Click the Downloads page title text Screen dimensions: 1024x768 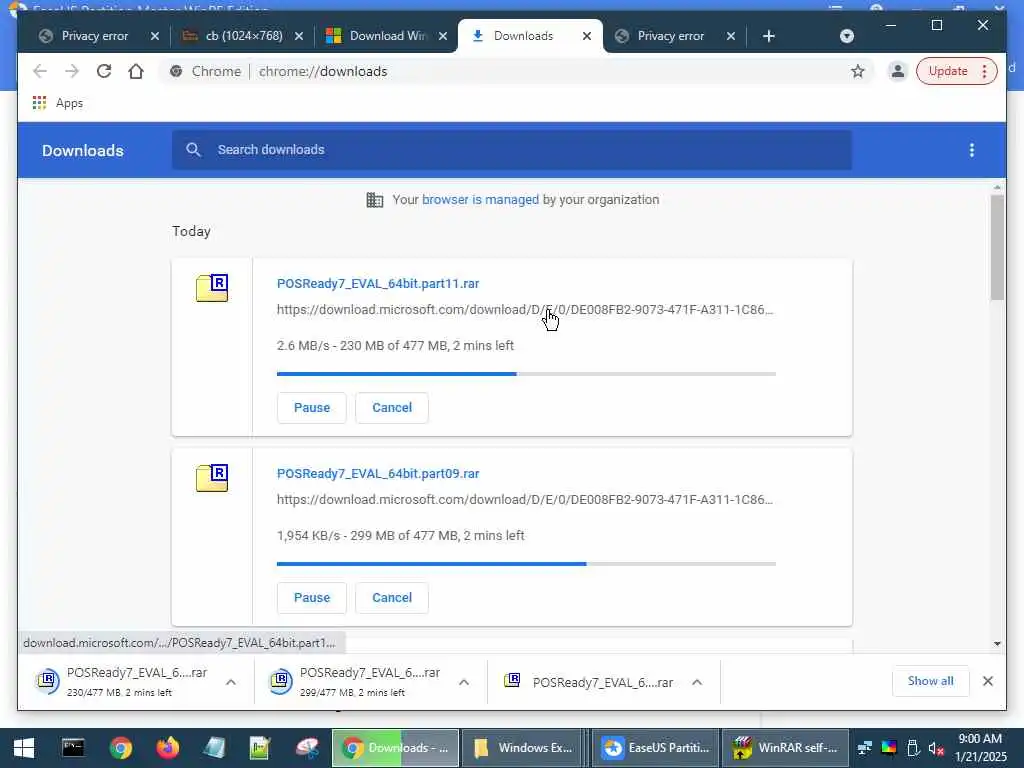[82, 150]
